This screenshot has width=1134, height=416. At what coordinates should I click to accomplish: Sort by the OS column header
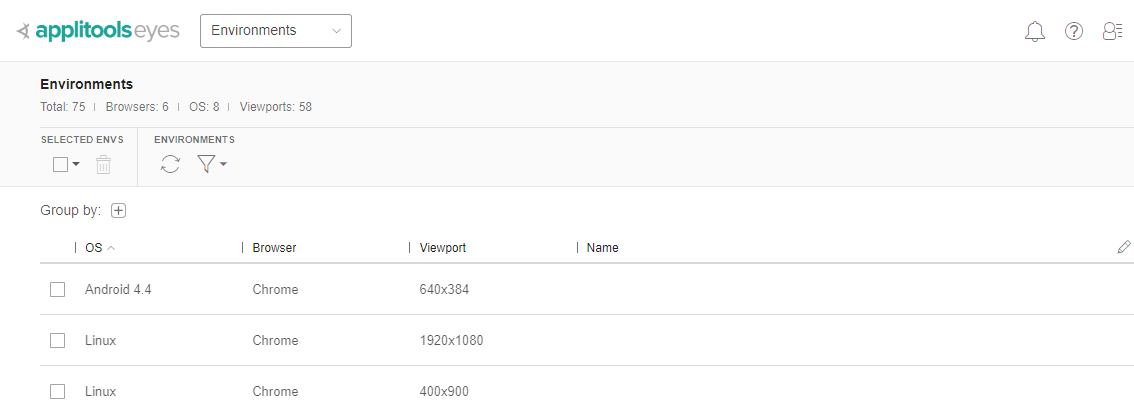tap(94, 248)
